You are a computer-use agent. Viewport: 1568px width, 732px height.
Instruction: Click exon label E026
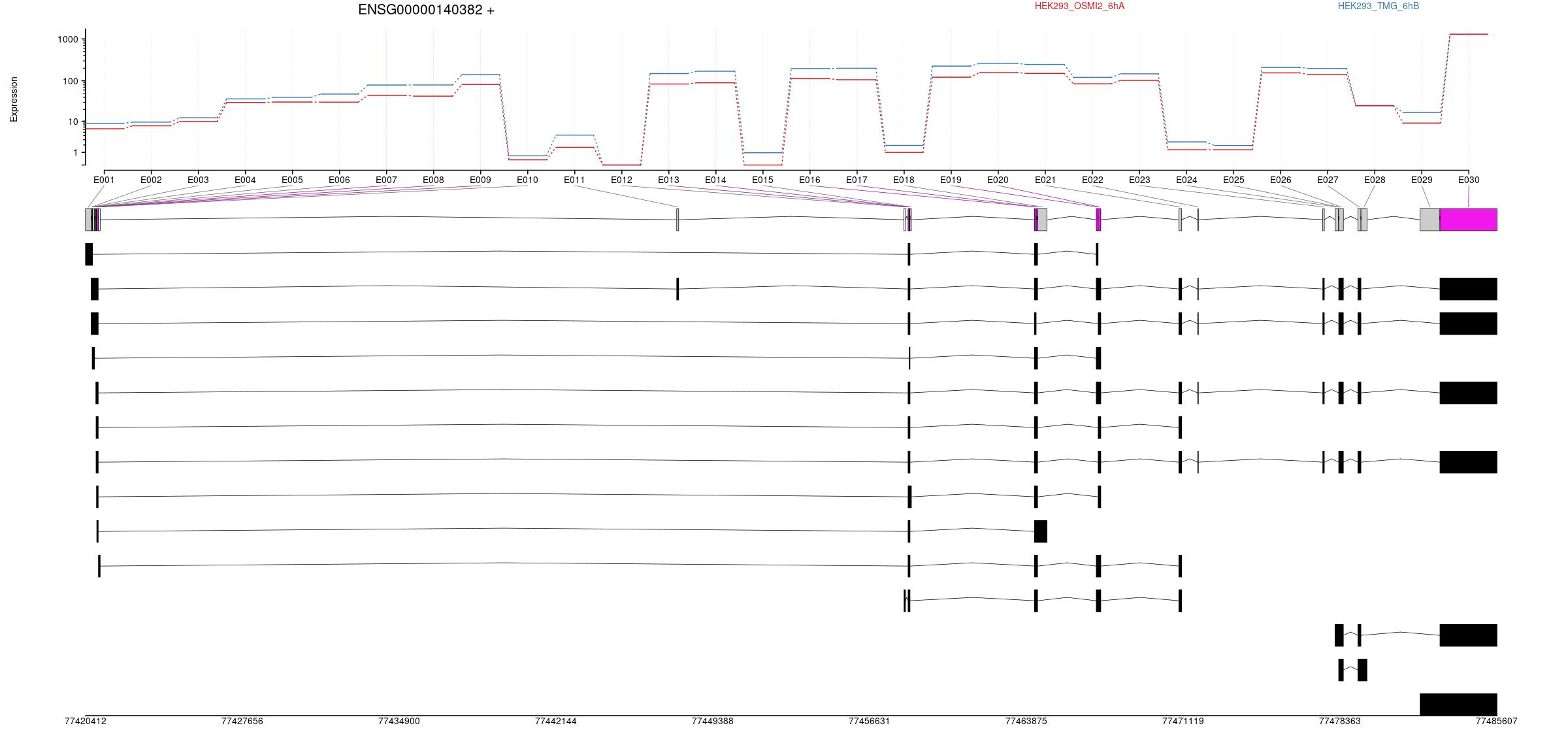coord(1281,180)
